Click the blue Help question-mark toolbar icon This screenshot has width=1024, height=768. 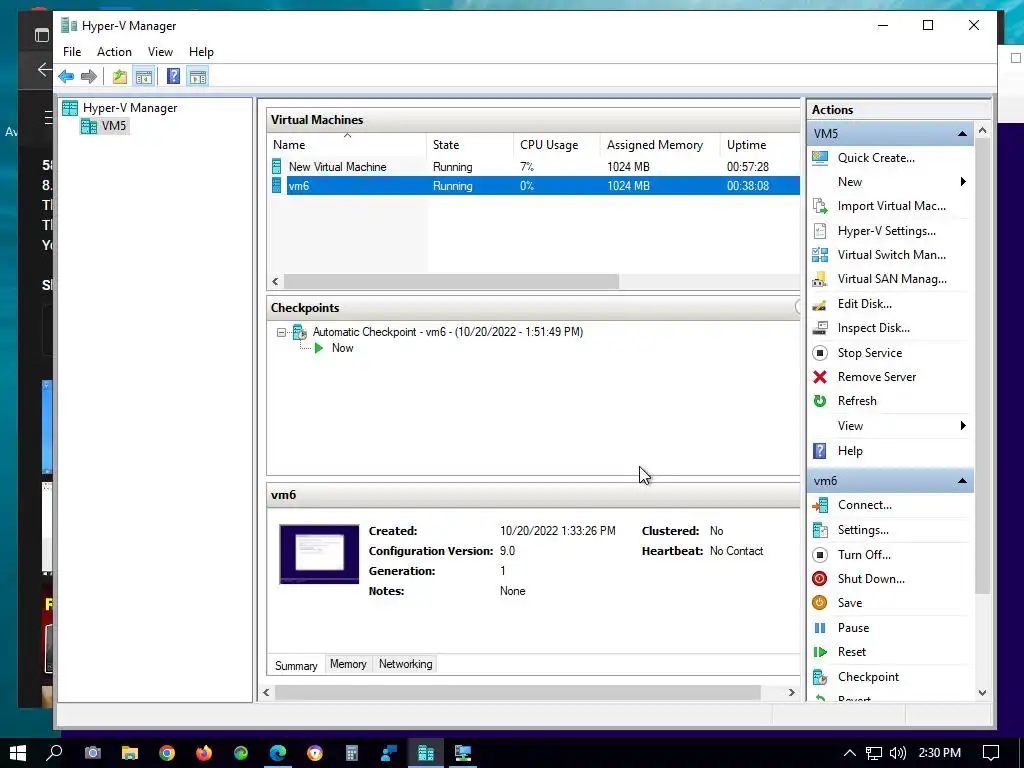(173, 76)
